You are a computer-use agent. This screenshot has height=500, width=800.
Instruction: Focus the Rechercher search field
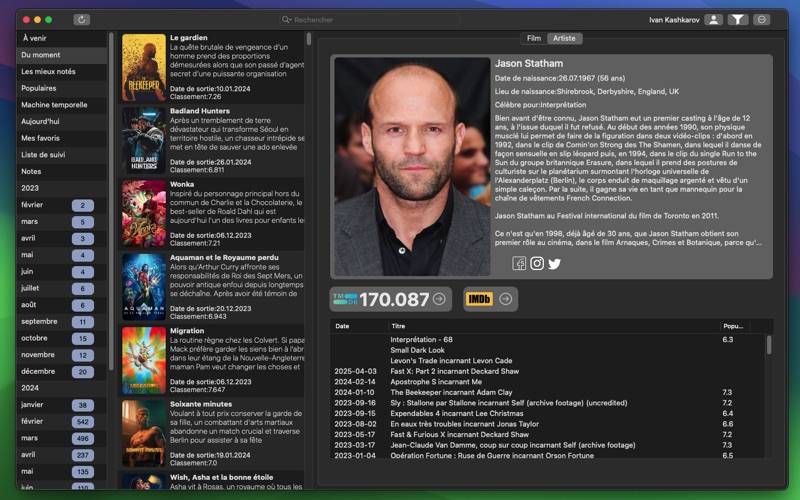[369, 19]
